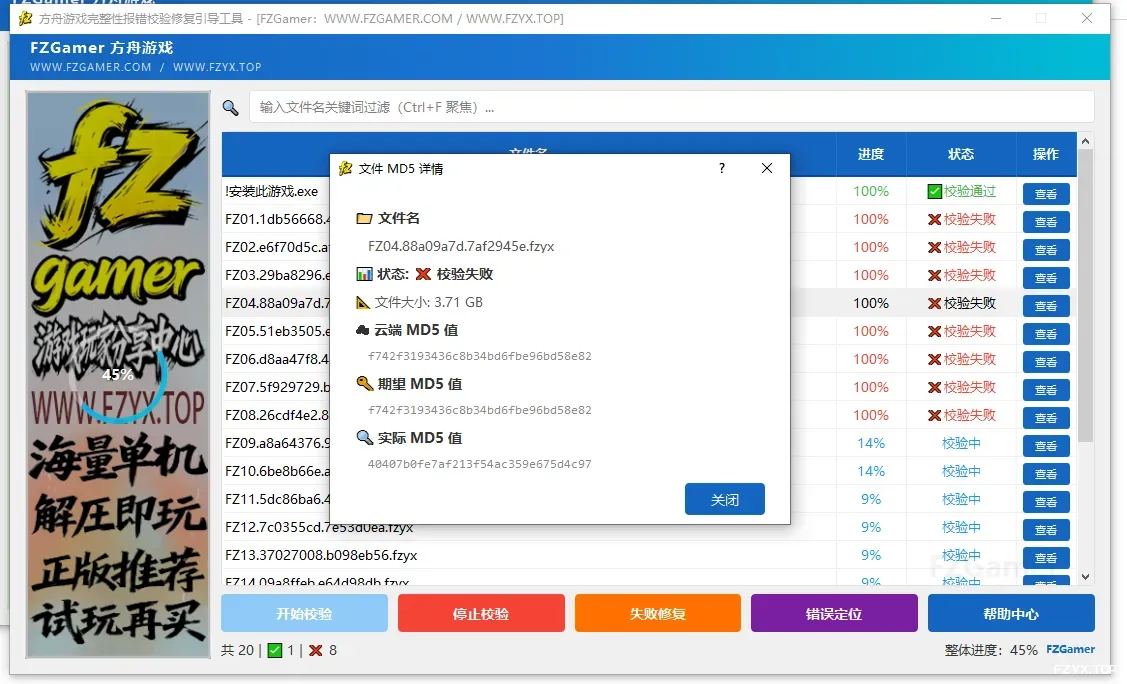Click the key icon next to 期望 MD5 值
This screenshot has width=1127, height=684.
pos(364,384)
